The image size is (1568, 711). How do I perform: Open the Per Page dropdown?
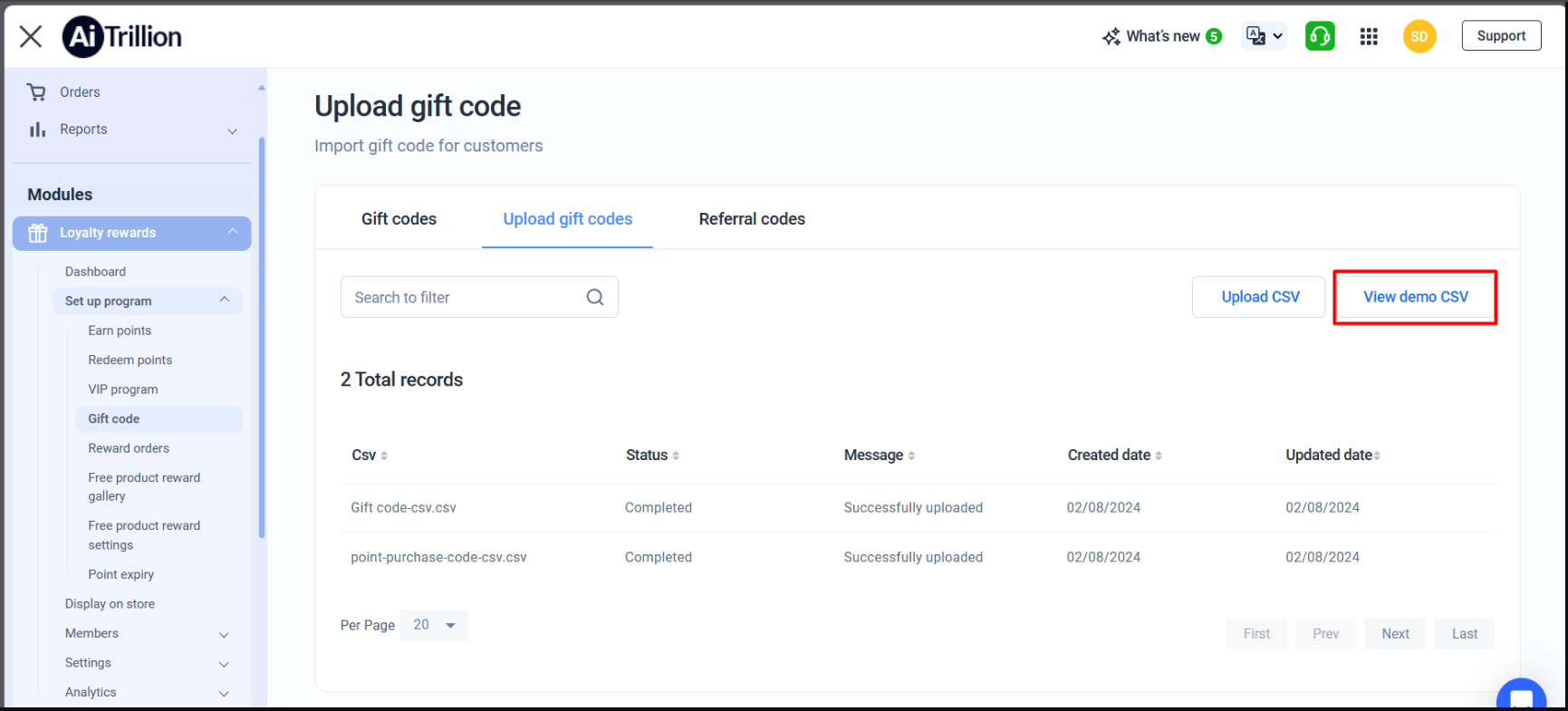coord(434,625)
